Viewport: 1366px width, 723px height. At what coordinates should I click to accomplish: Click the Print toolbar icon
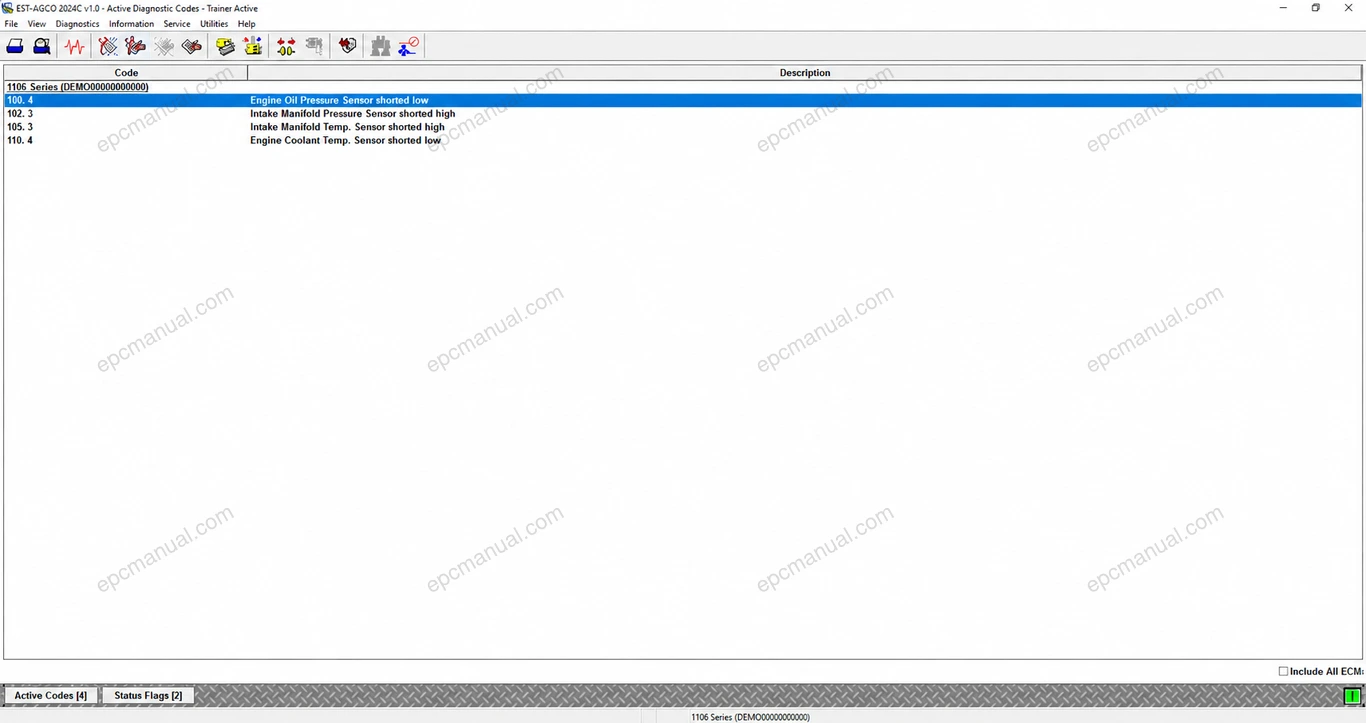15,46
